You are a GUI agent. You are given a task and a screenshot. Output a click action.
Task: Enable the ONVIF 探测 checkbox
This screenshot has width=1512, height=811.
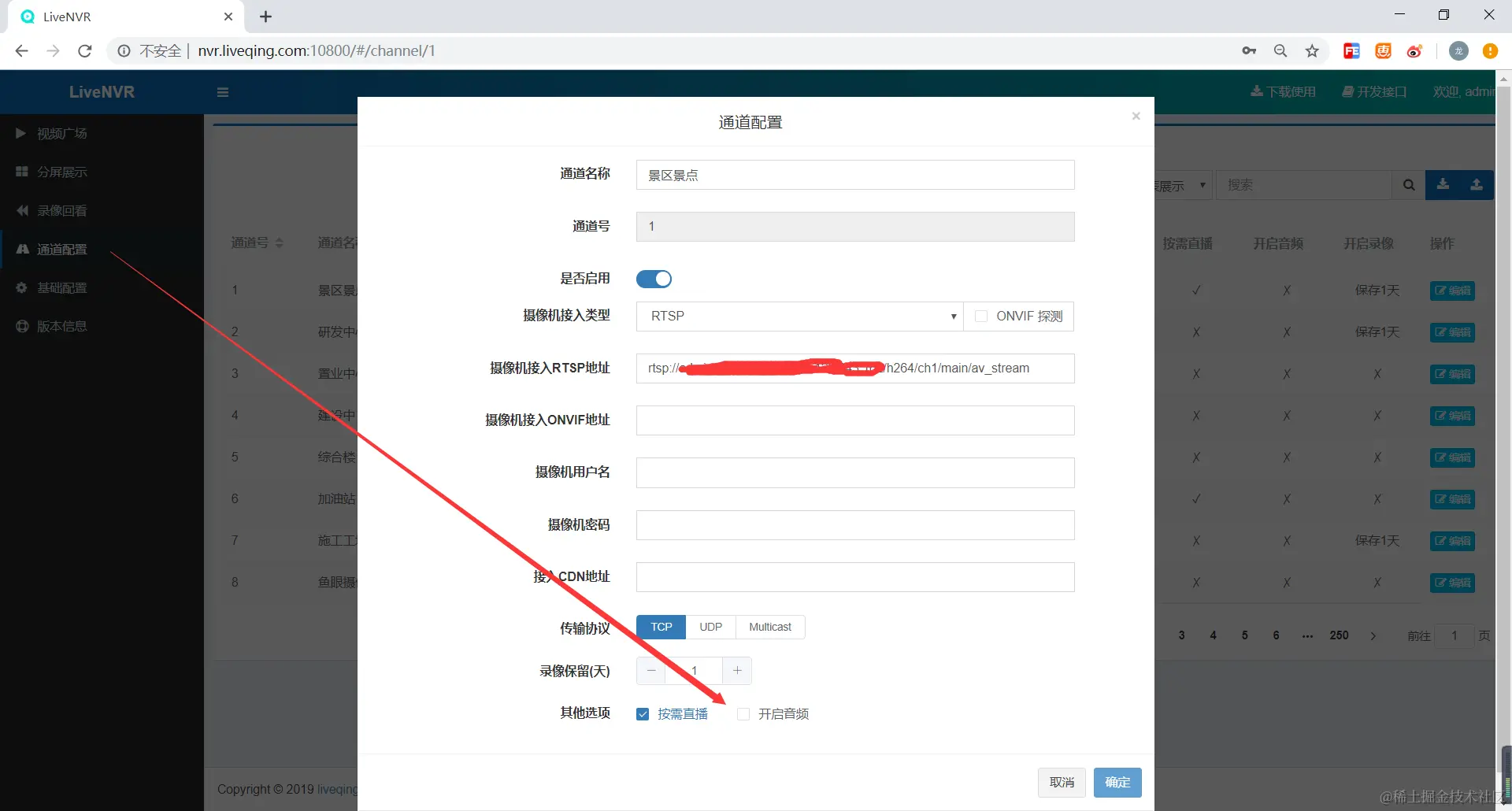[980, 316]
